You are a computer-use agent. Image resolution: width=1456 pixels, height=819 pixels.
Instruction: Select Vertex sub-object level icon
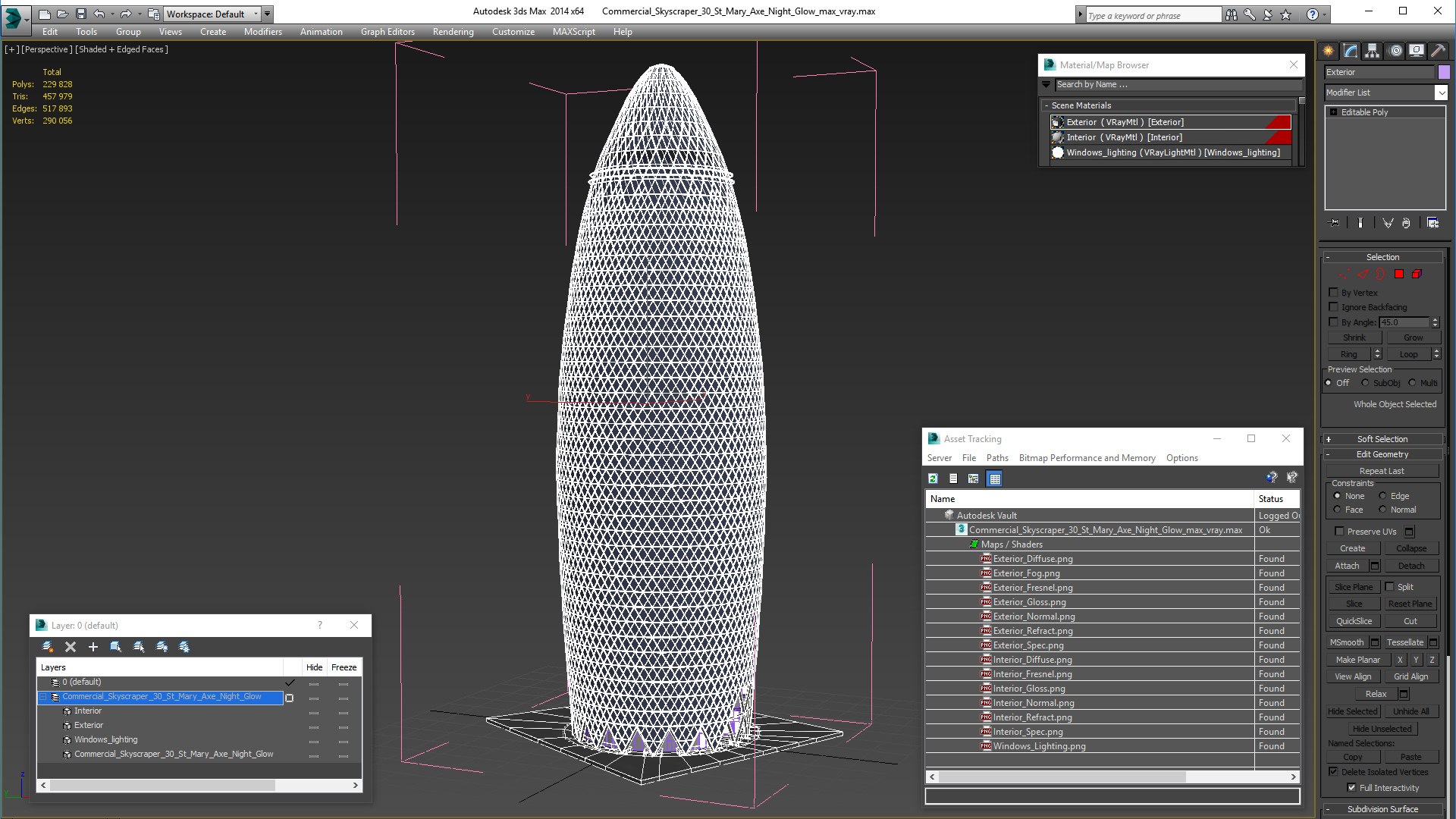click(x=1344, y=275)
